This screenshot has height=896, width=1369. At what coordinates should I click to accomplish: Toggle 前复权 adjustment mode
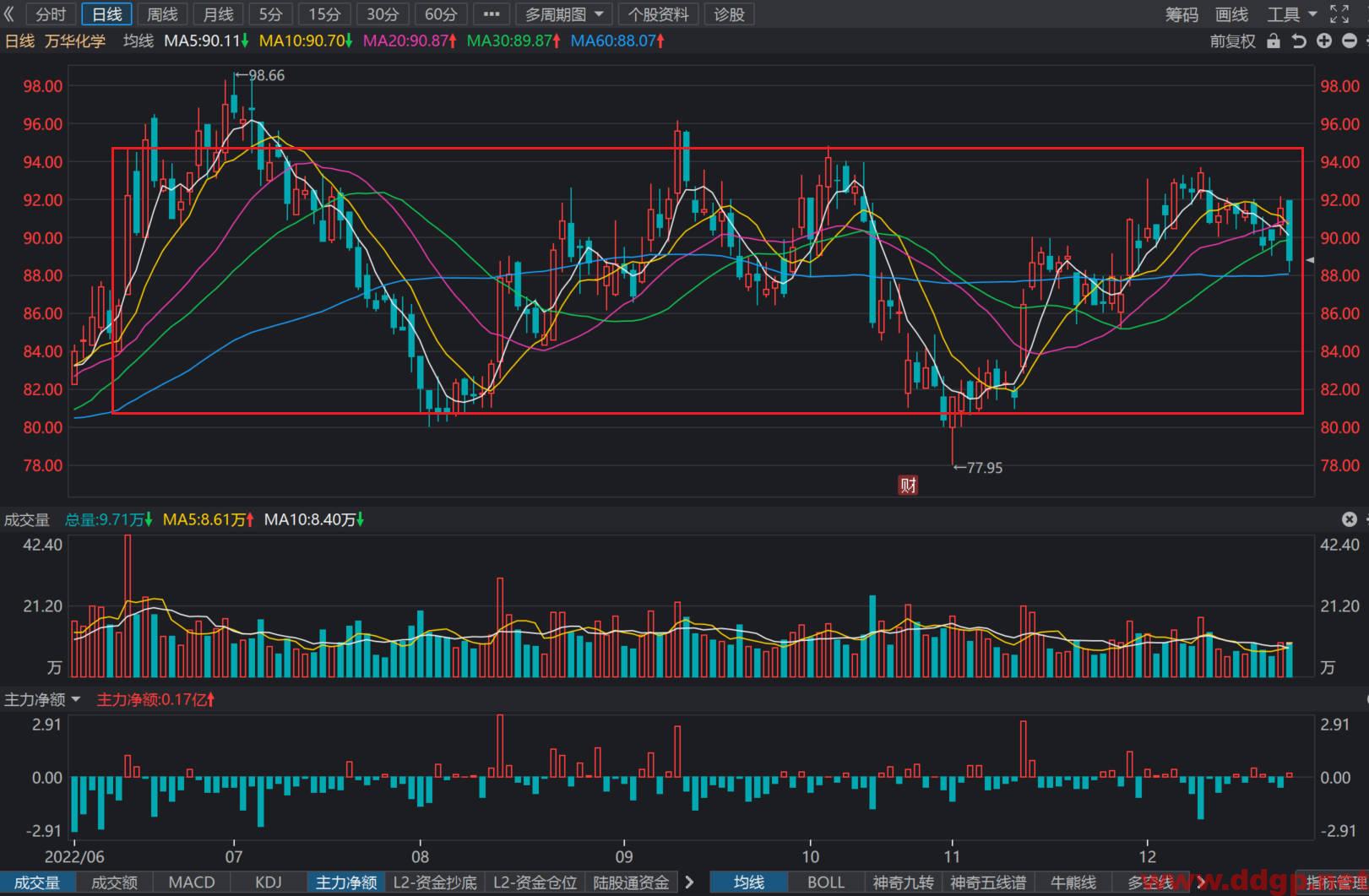pos(1233,41)
